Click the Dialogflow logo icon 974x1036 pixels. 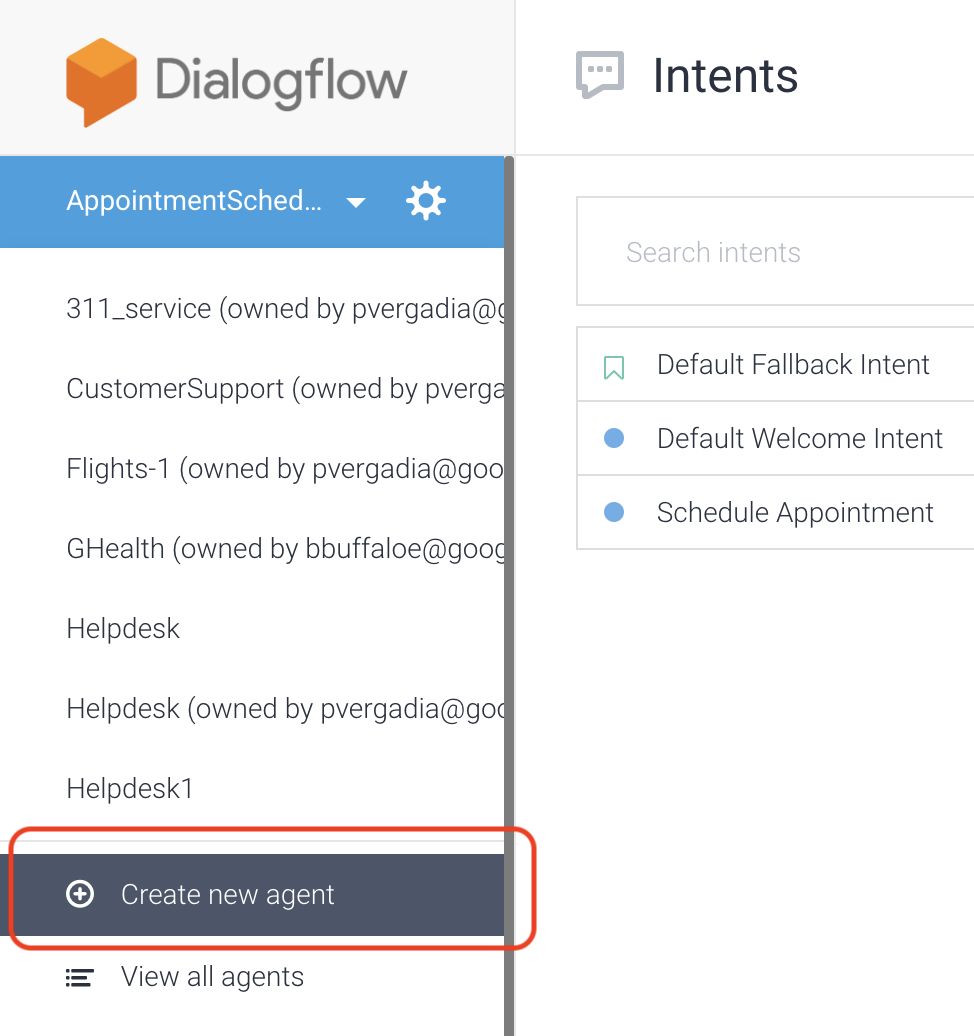[x=101, y=82]
